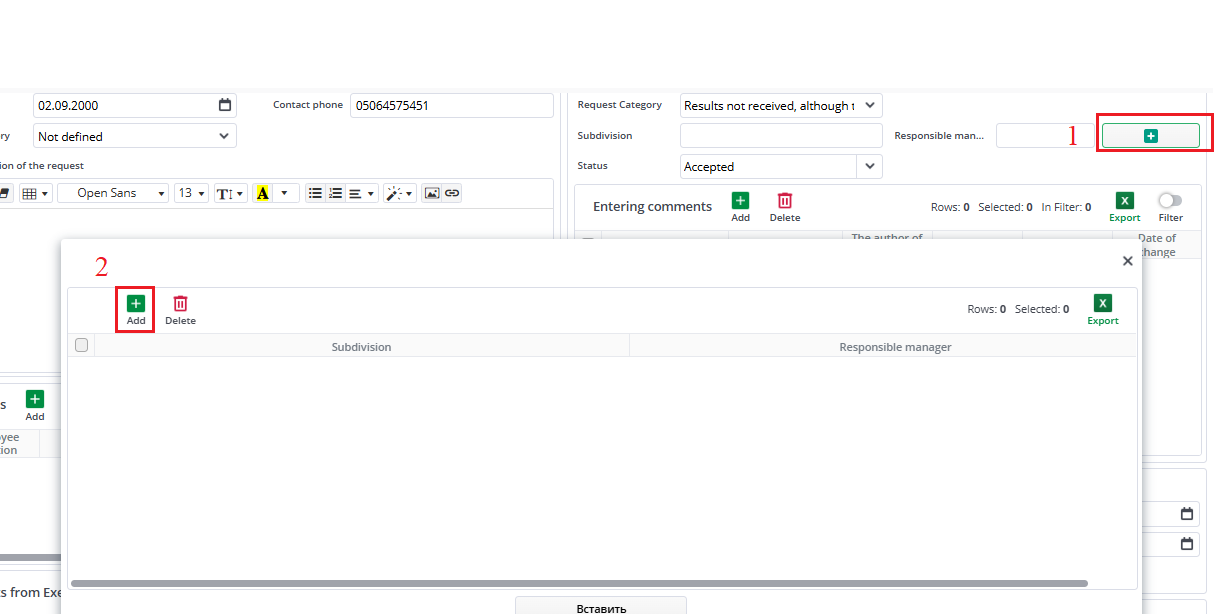Image resolution: width=1218 pixels, height=614 pixels.
Task: Expand the Status Accepted dropdown
Action: click(869, 166)
